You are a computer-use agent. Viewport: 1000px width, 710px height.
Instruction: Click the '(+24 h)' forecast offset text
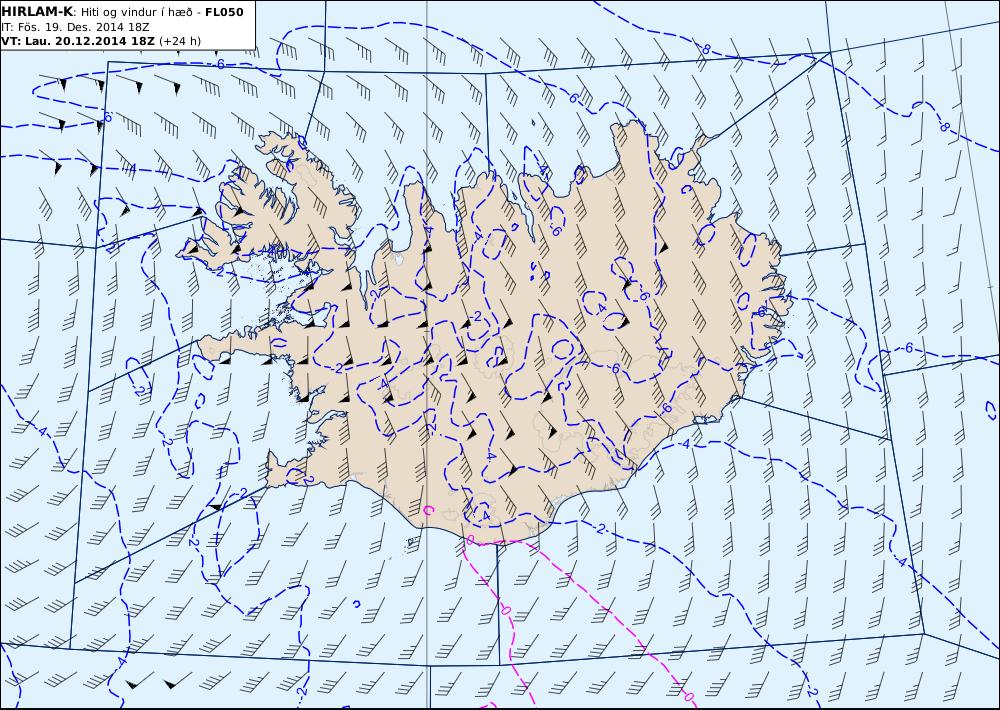[180, 41]
